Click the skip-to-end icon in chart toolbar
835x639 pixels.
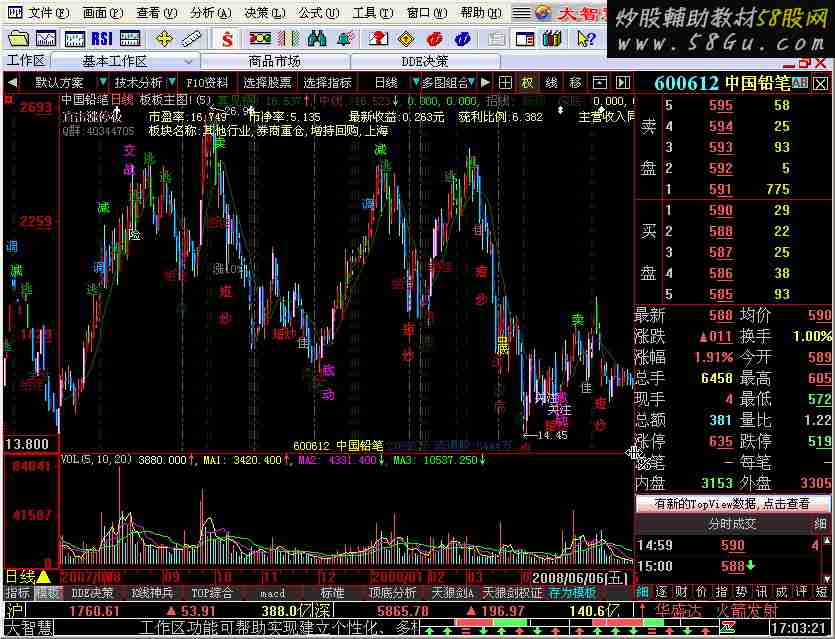pos(623,83)
